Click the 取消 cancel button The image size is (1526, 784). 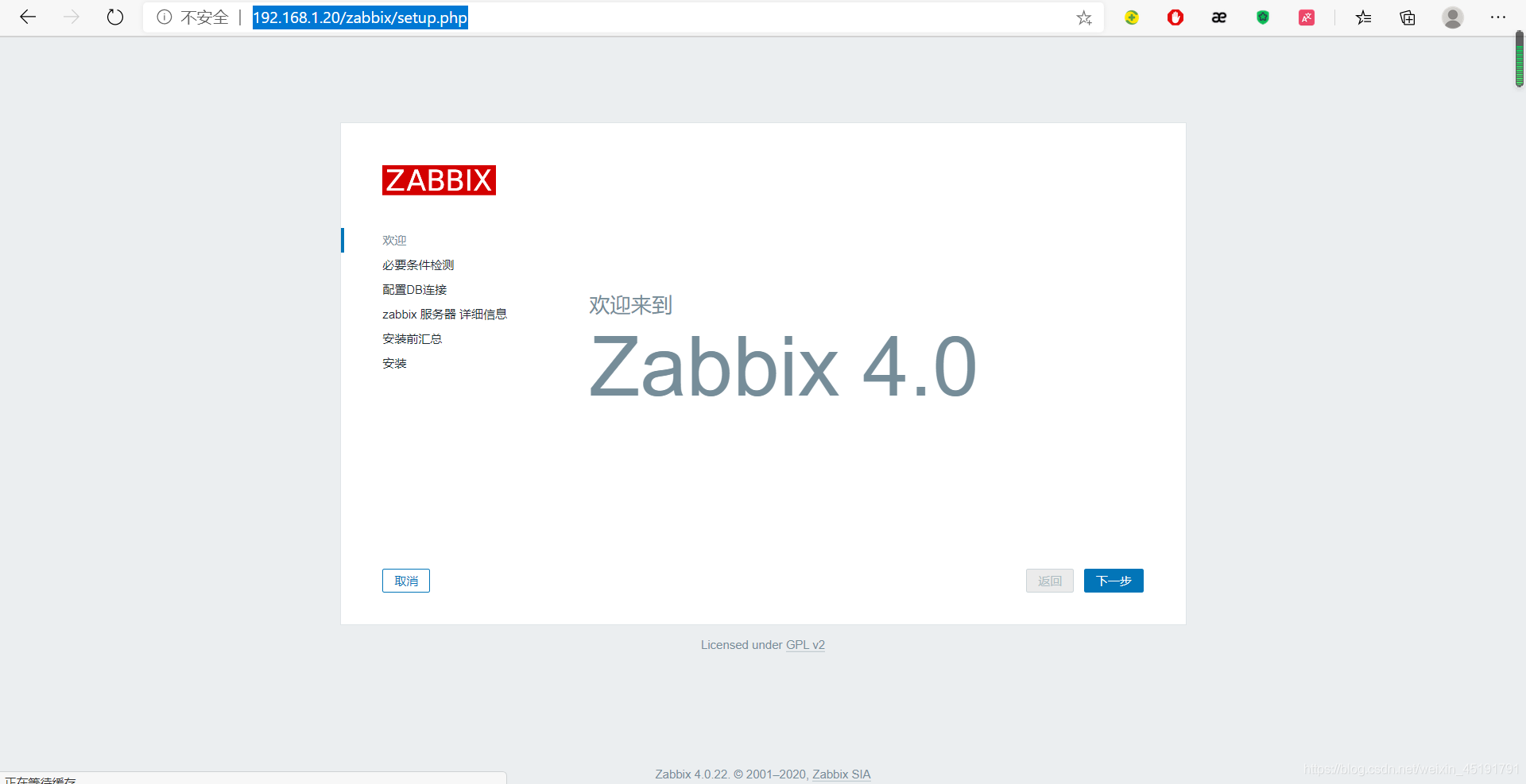click(406, 581)
